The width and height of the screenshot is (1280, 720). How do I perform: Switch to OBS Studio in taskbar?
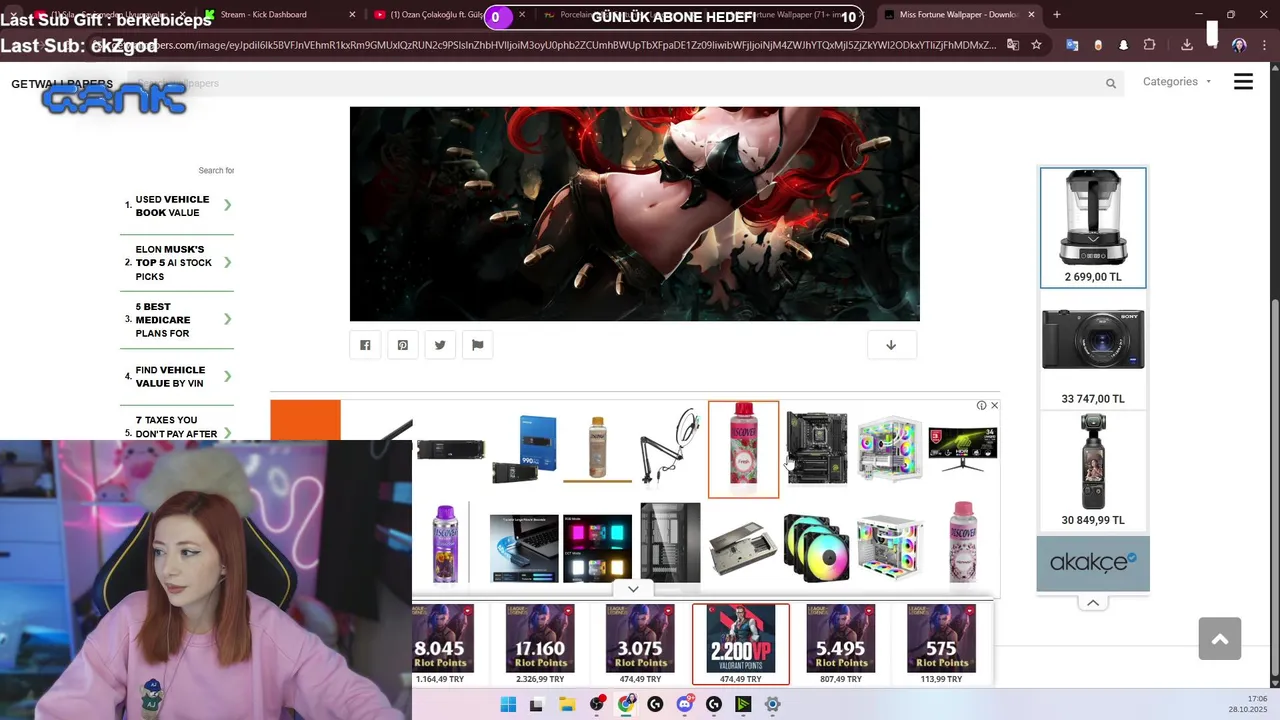pos(597,704)
